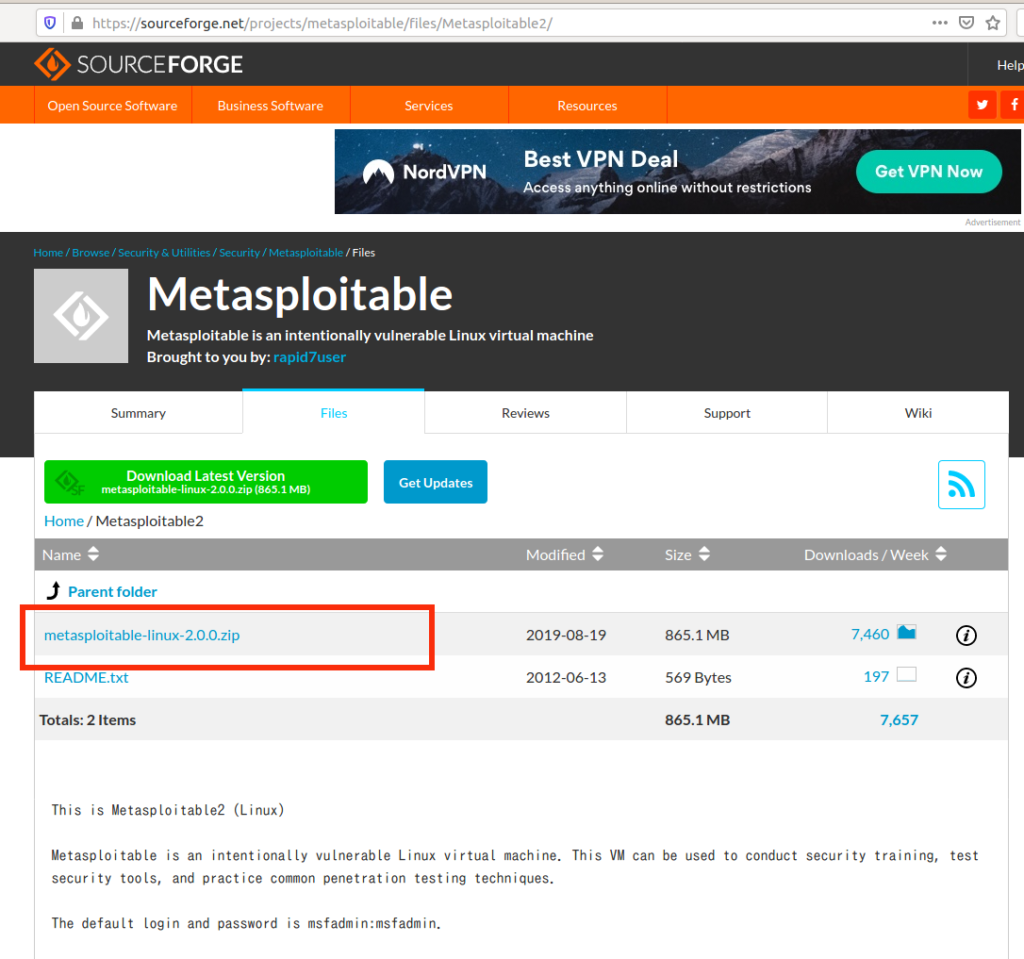The height and width of the screenshot is (959, 1024).
Task: Click the Totals: 2 Items text
Action: tap(88, 720)
